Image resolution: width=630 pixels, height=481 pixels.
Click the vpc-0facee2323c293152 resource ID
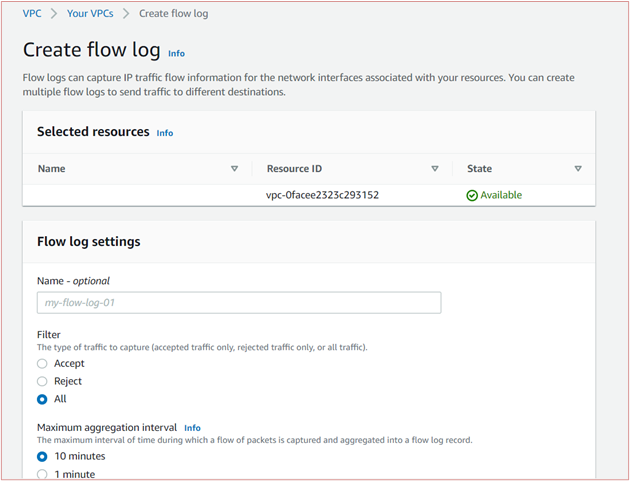tap(322, 195)
